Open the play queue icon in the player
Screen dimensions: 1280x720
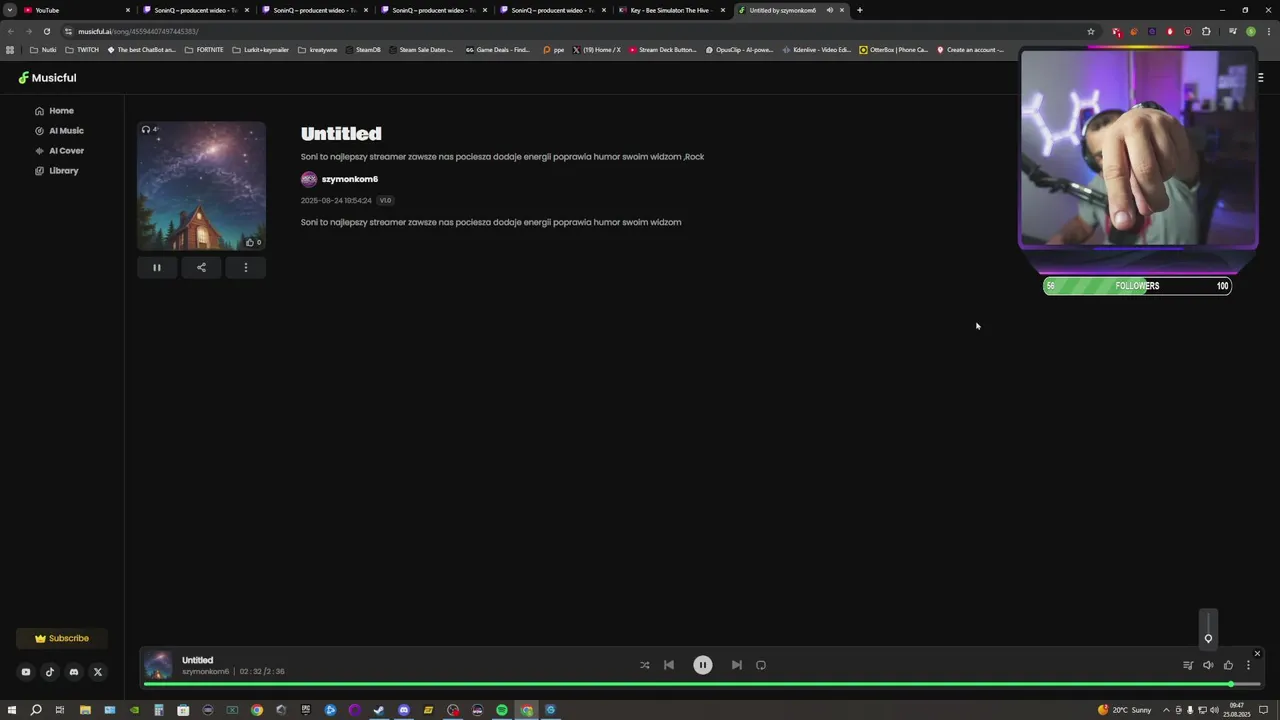coord(1188,665)
